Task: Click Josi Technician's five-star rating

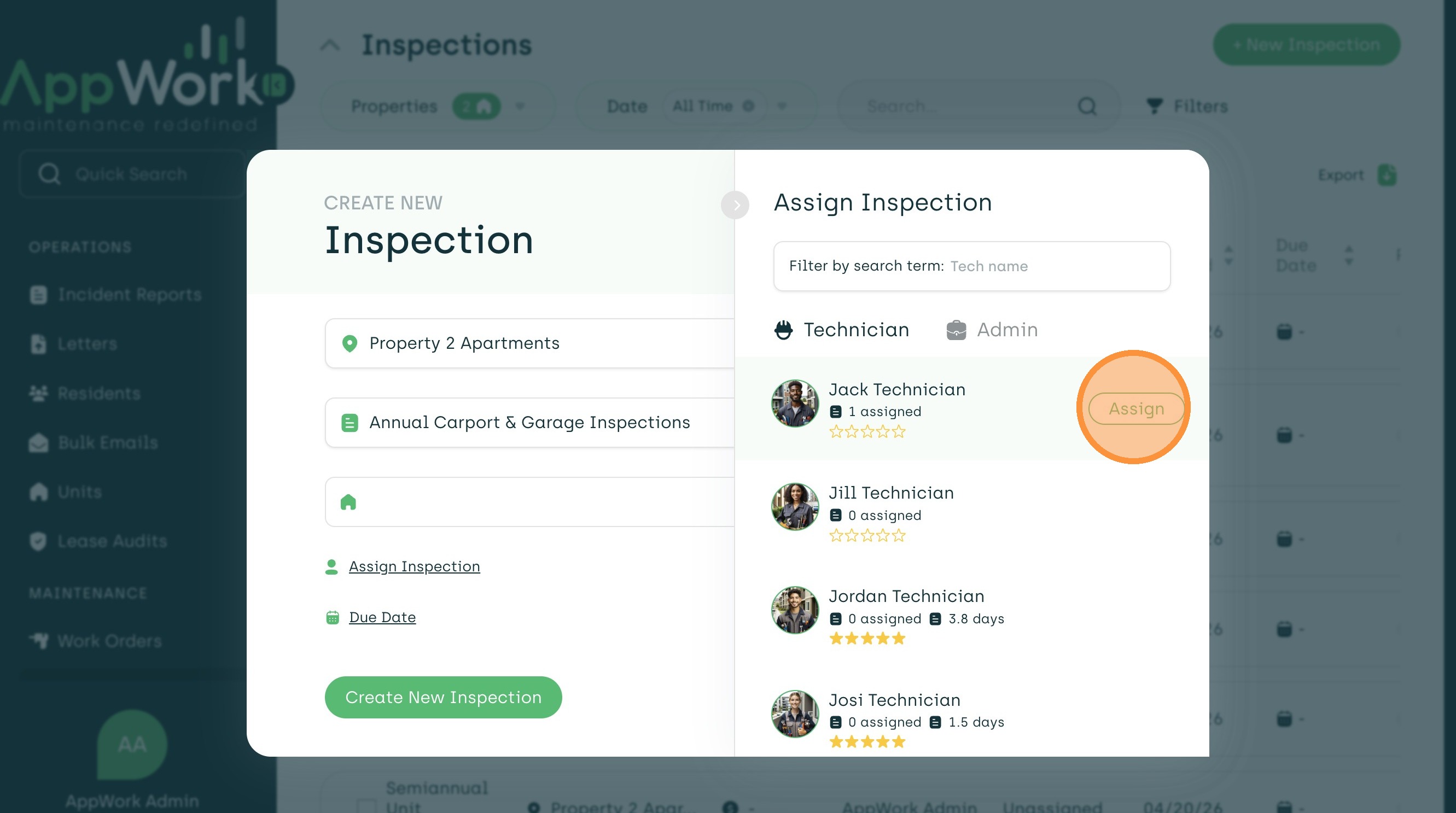Action: point(867,742)
